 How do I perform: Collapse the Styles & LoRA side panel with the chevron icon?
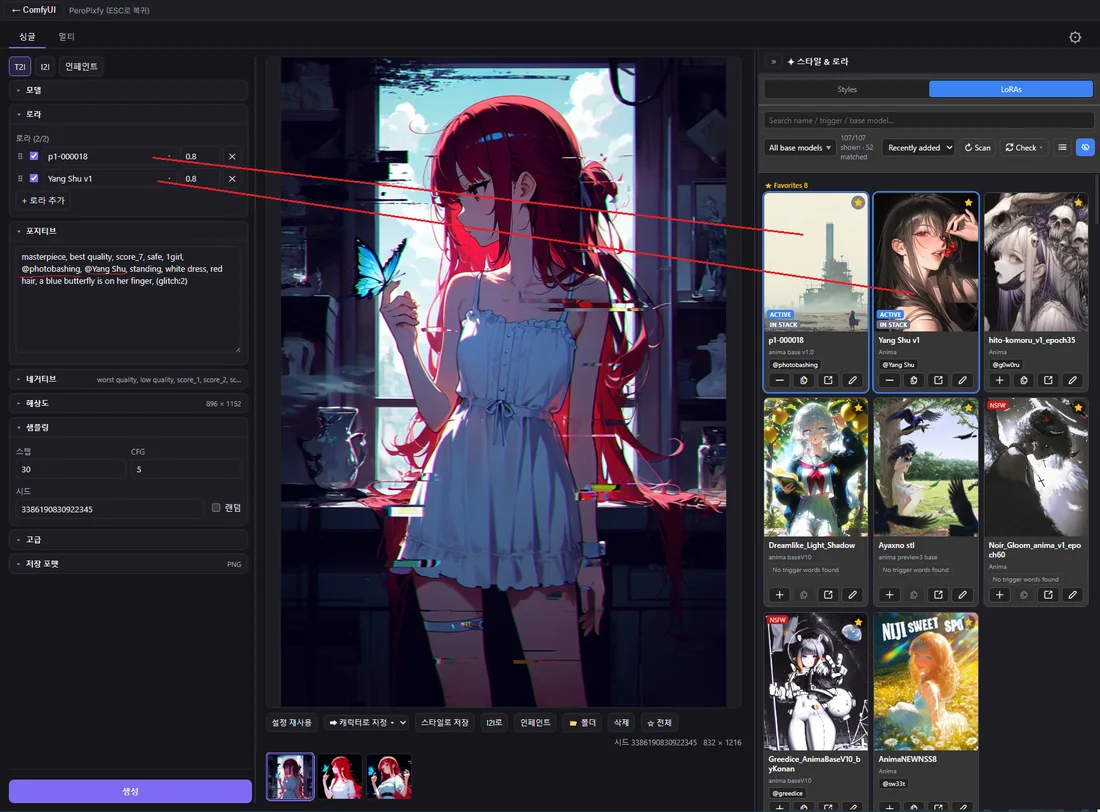(x=773, y=62)
